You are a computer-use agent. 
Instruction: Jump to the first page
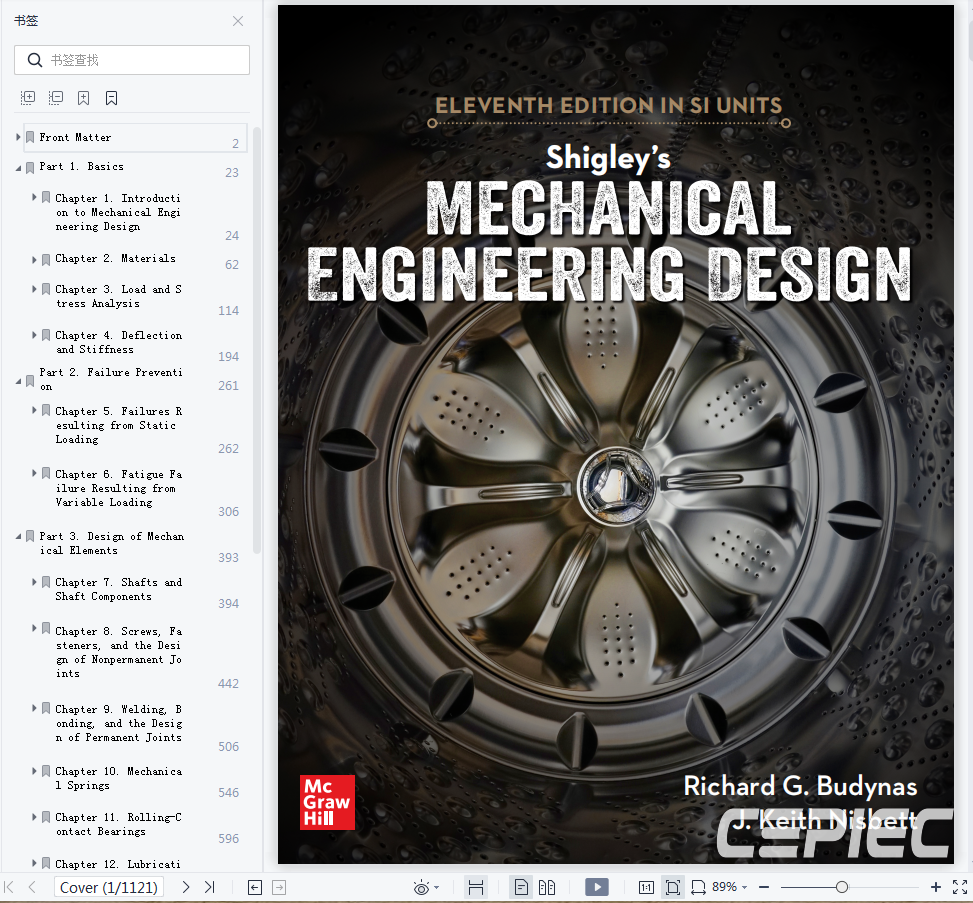9,887
